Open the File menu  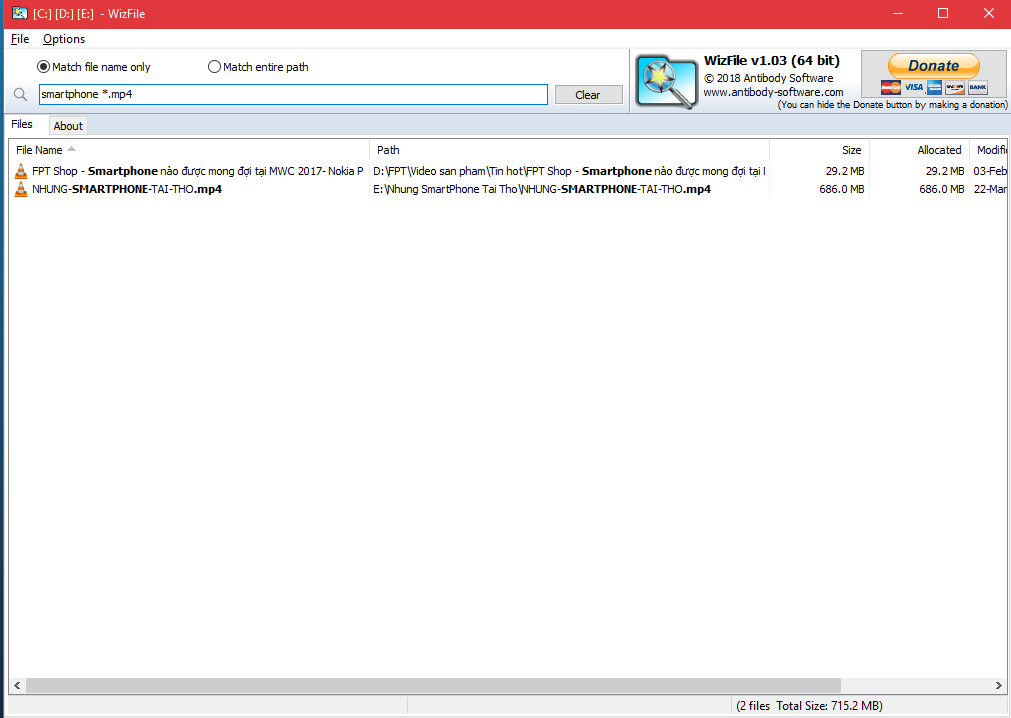[x=20, y=39]
